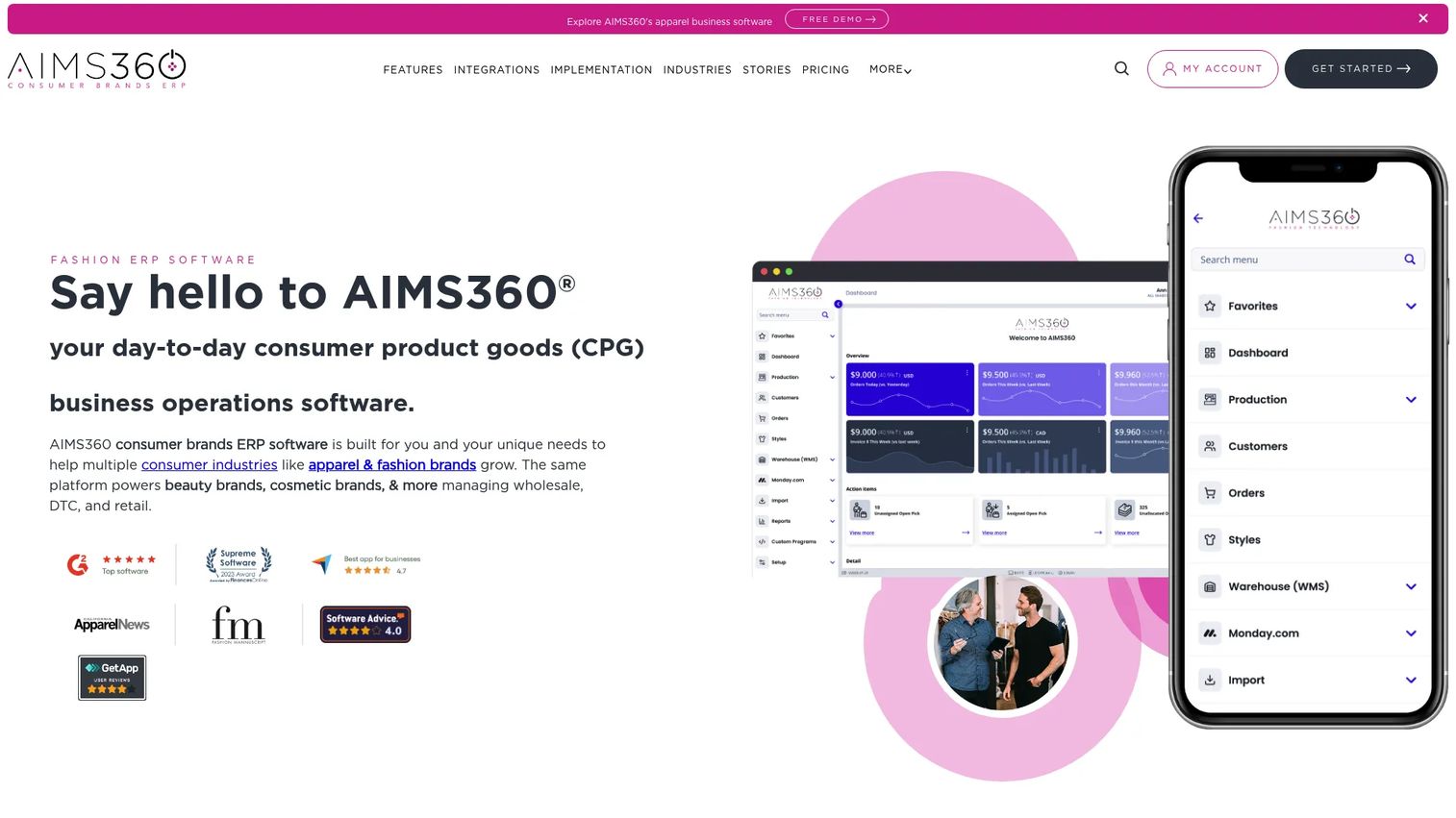Click the AIMS360 logo in header
Image resolution: width=1456 pixels, height=818 pixels.
tap(96, 68)
